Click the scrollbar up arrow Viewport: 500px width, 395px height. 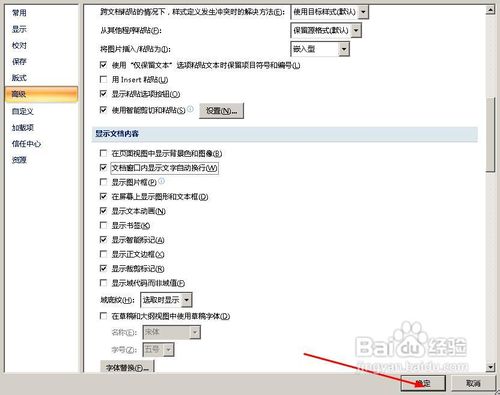coord(490,10)
